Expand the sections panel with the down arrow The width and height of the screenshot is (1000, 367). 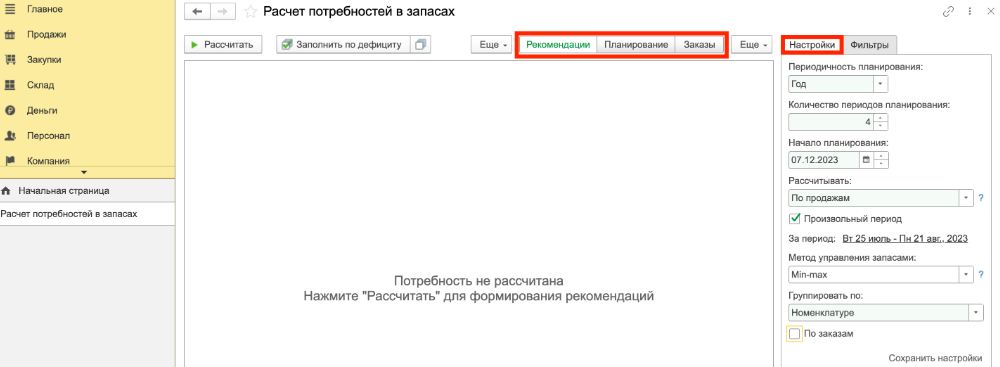[x=84, y=172]
